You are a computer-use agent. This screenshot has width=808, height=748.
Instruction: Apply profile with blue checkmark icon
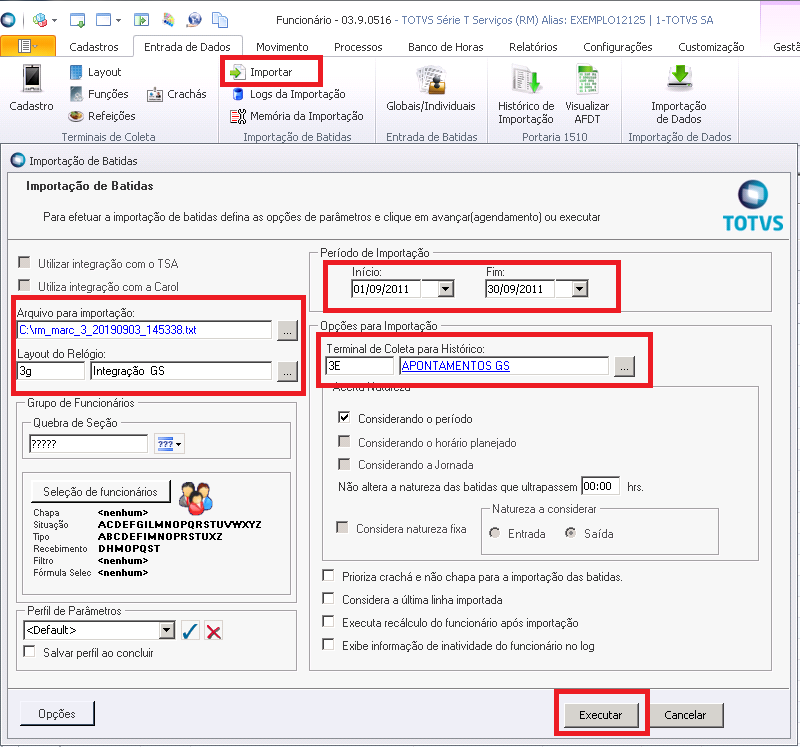click(190, 631)
